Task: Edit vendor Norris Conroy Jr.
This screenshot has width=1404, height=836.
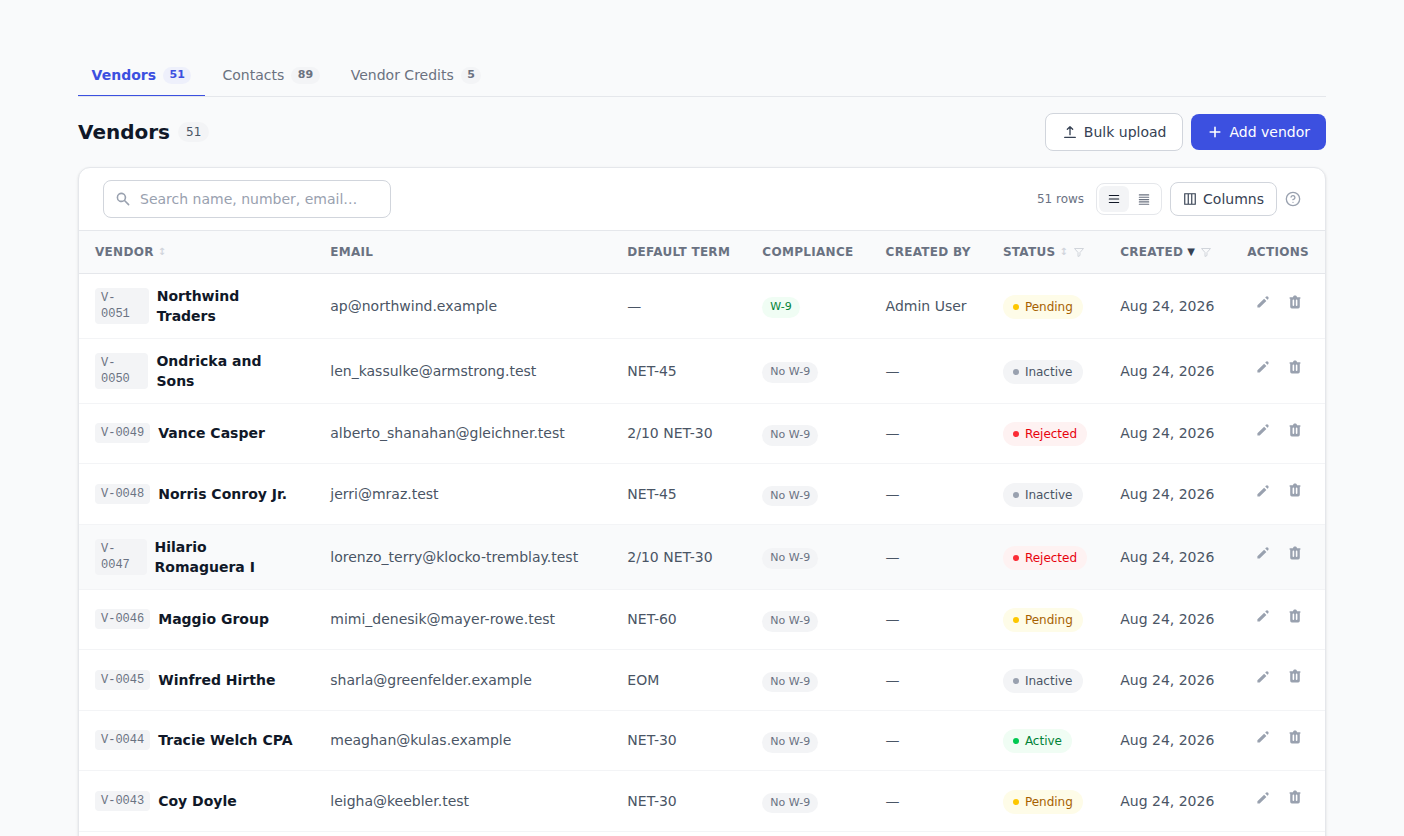Action: click(x=1263, y=490)
